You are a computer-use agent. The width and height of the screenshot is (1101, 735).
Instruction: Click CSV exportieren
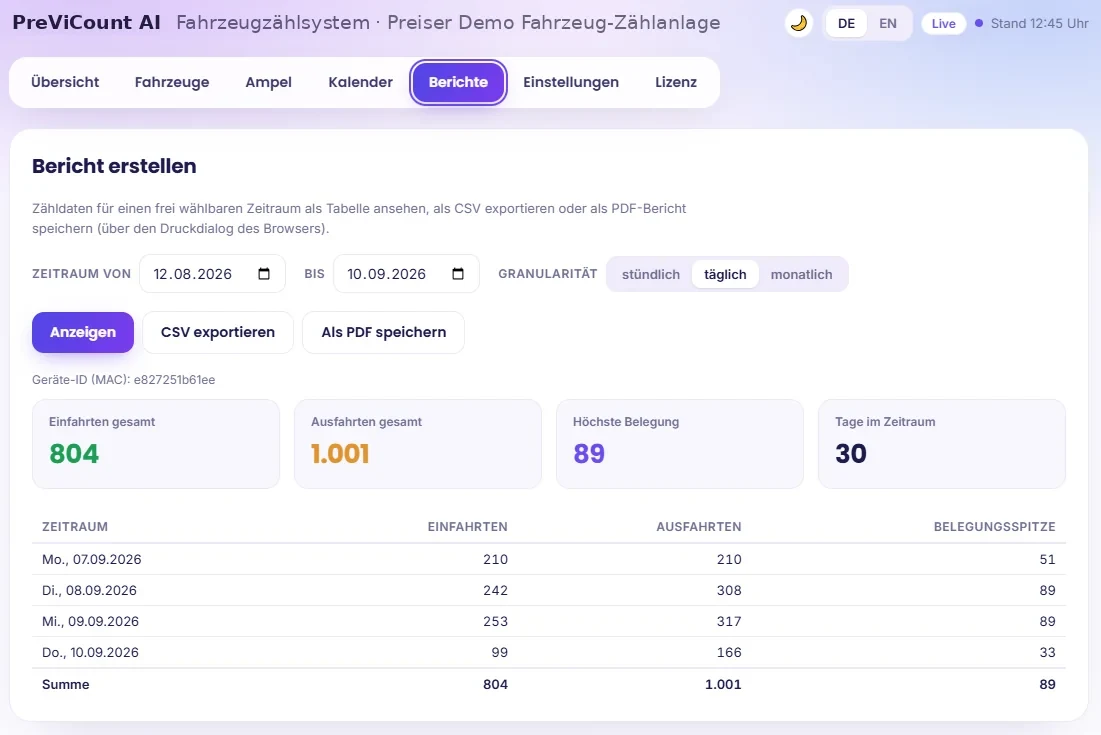tap(218, 332)
